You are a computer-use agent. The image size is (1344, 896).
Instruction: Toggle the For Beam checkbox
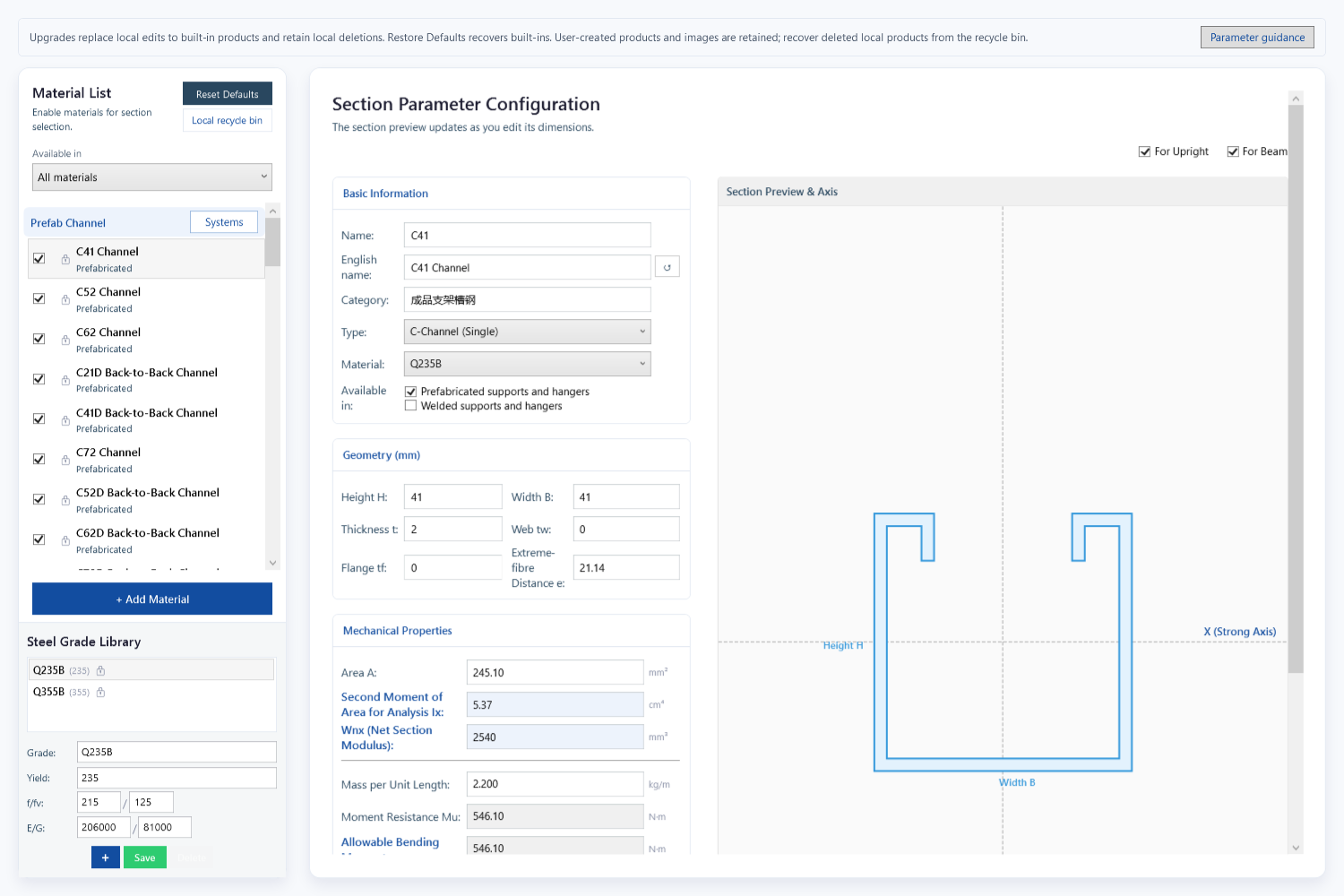pos(1233,151)
